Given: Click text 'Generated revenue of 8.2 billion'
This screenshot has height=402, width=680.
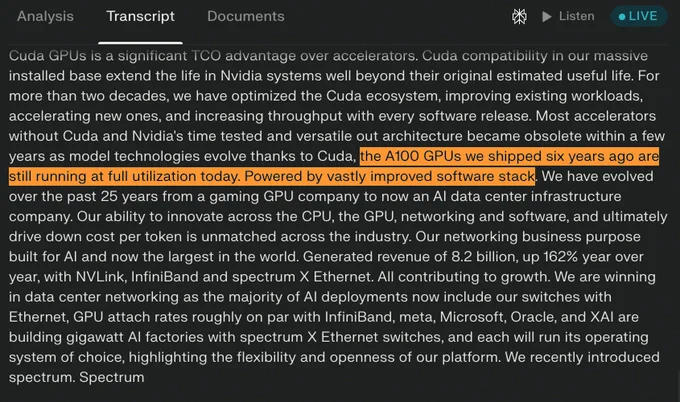Looking at the screenshot, I should 410,257.
